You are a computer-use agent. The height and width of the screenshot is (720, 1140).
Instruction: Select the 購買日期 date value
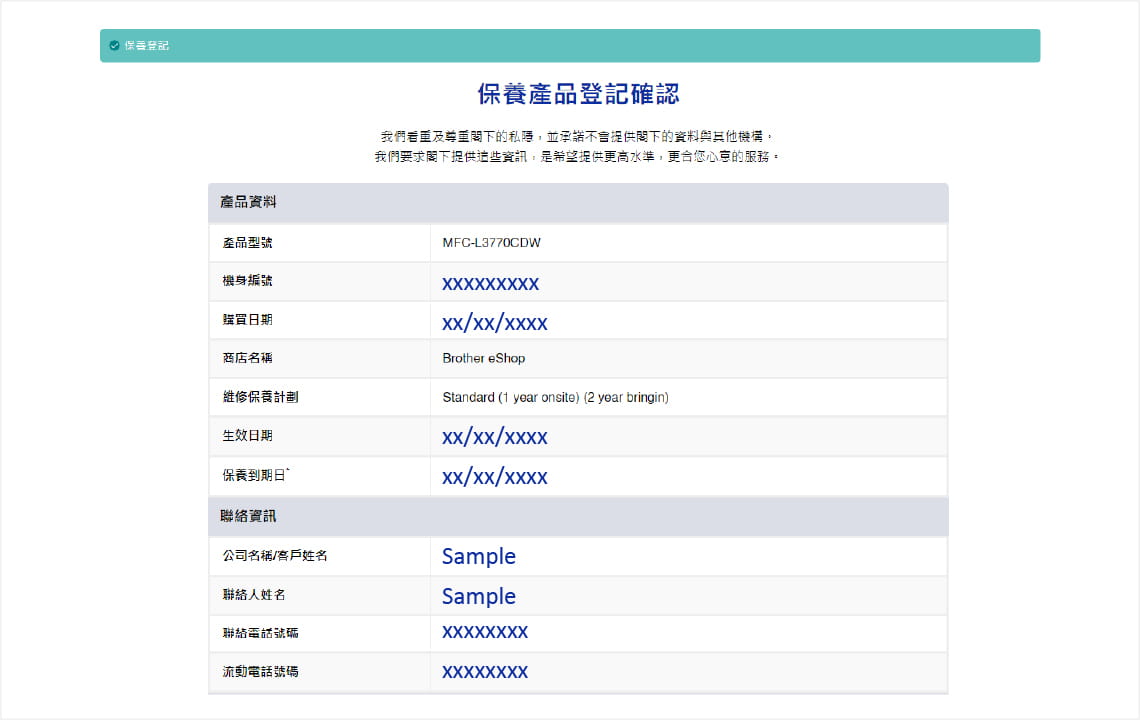click(x=494, y=323)
